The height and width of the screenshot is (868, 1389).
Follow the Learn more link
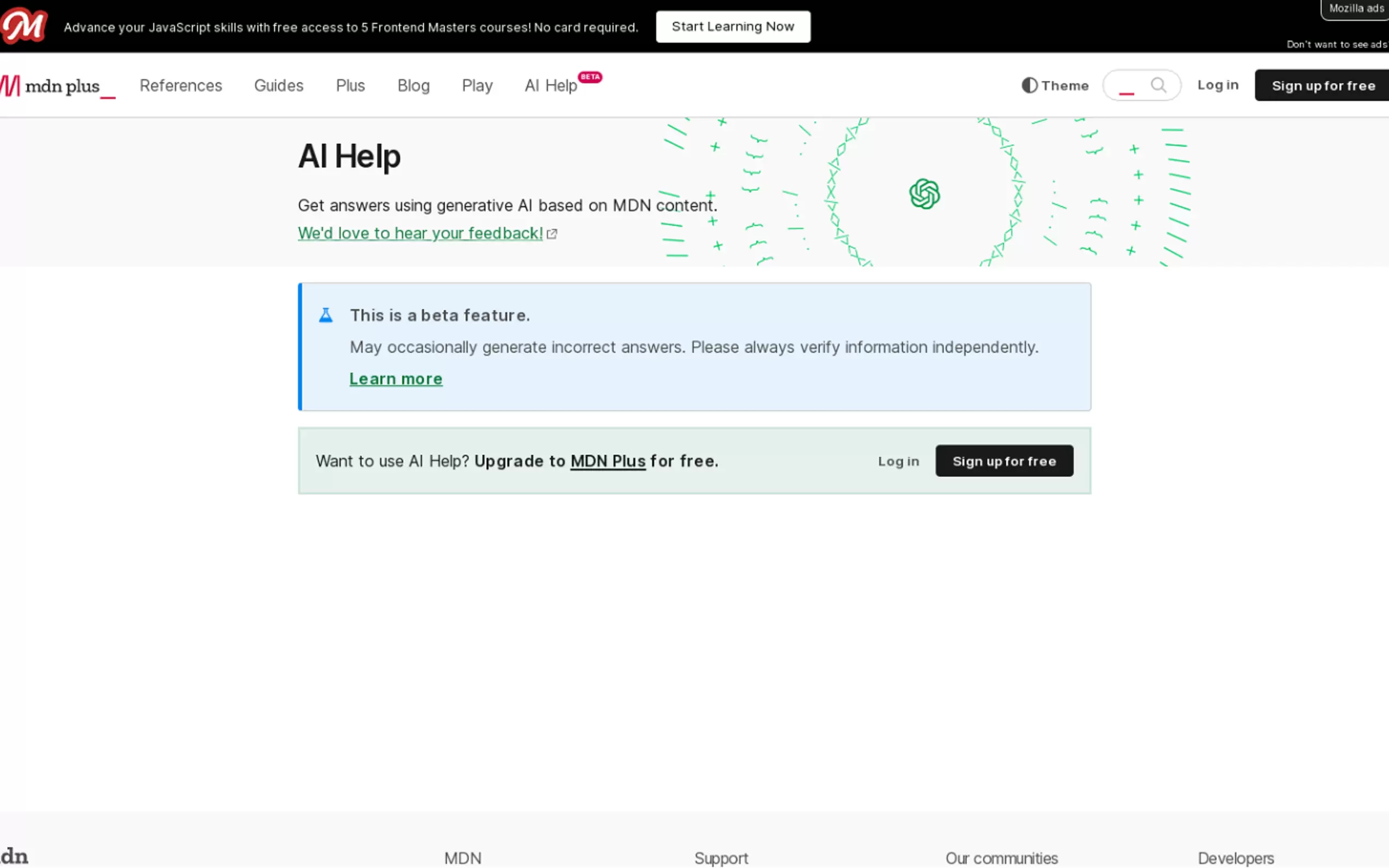(396, 379)
